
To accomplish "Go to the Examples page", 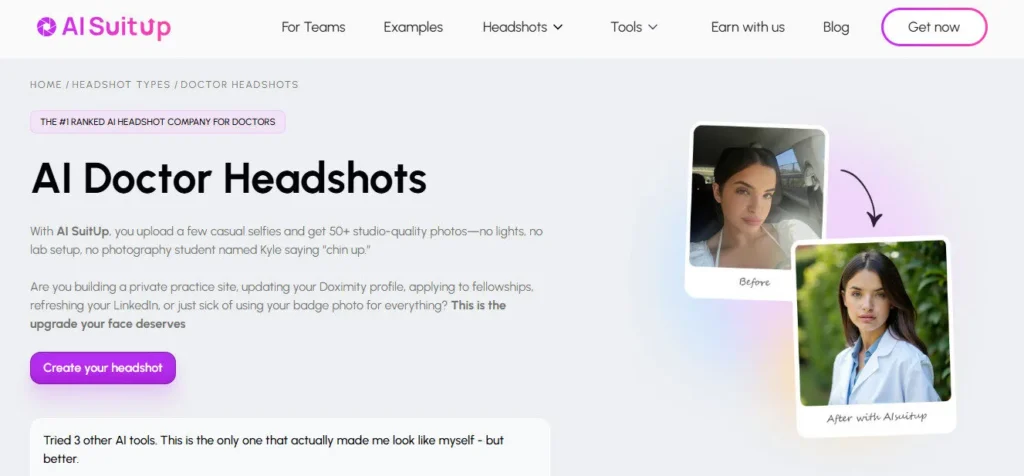I will coord(413,27).
